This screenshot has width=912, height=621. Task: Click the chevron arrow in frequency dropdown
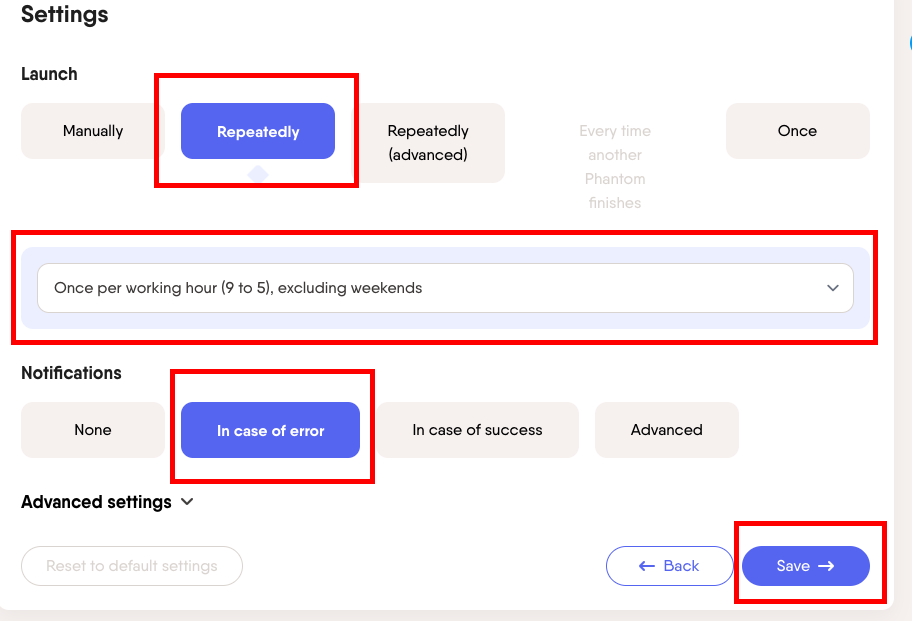point(833,288)
